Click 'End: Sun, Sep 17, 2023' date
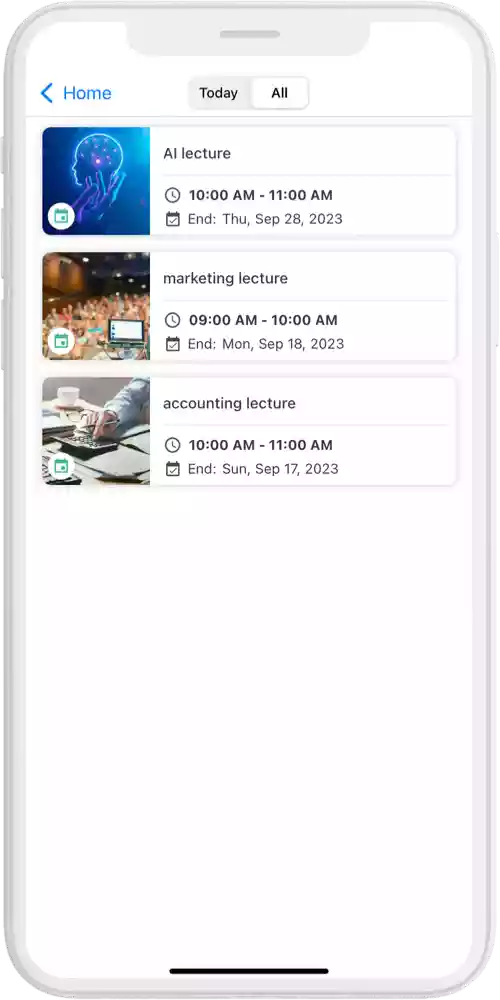This screenshot has height=1000, width=500. tap(263, 469)
